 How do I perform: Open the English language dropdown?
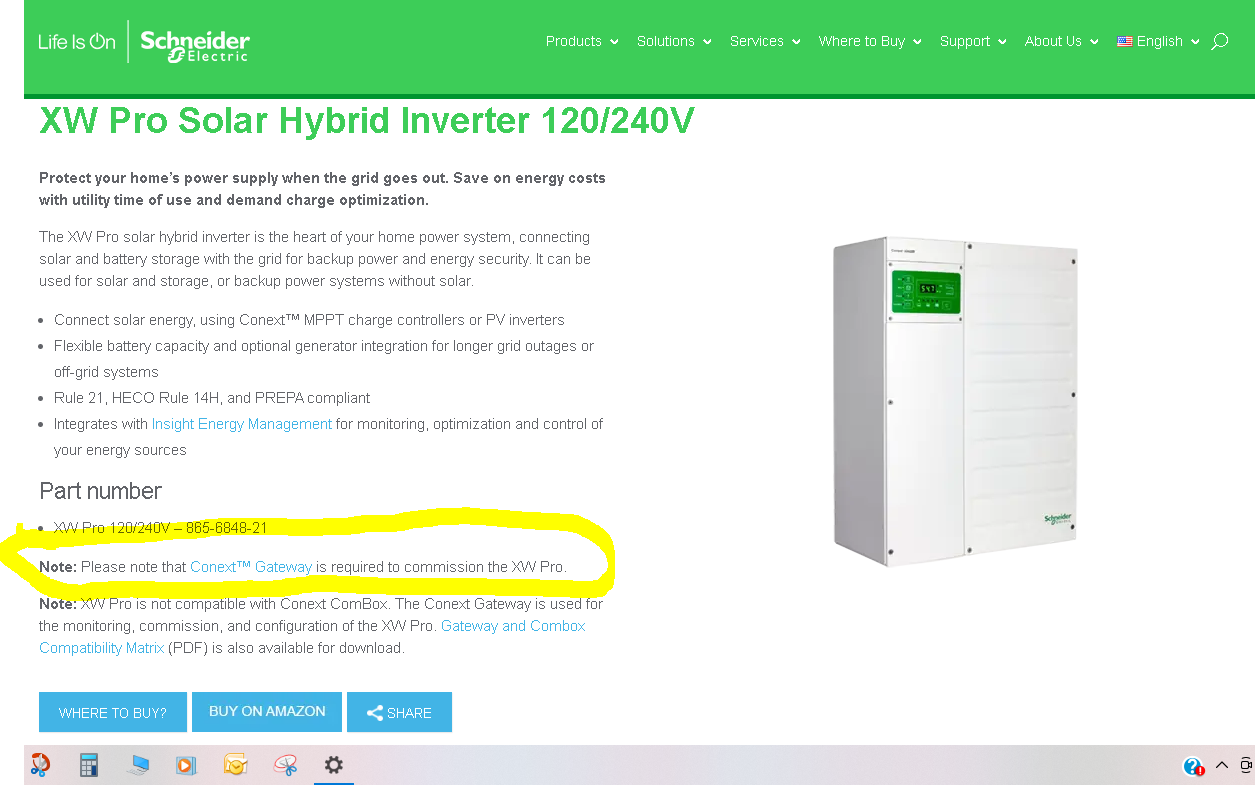(1158, 41)
